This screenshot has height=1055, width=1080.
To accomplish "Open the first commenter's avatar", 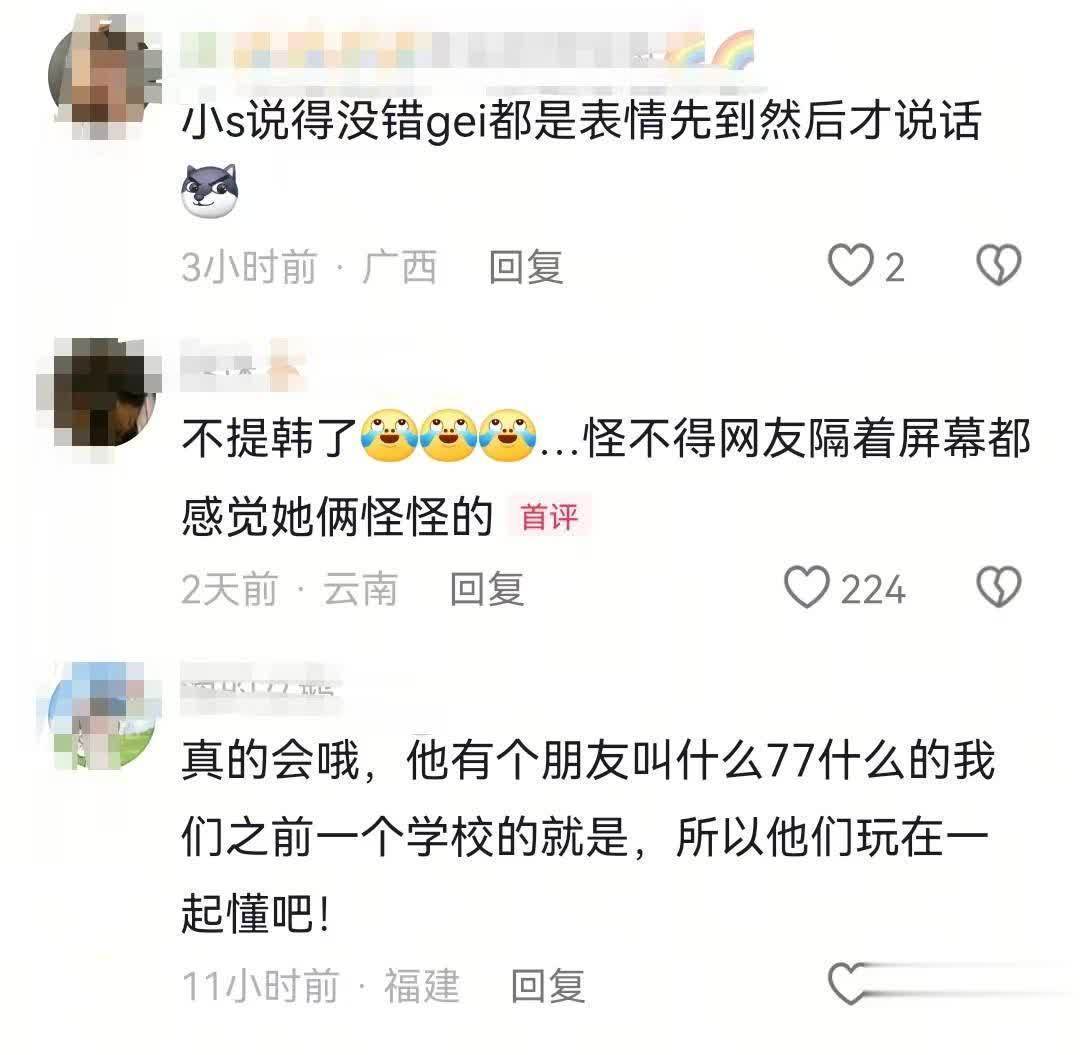I will point(105,77).
